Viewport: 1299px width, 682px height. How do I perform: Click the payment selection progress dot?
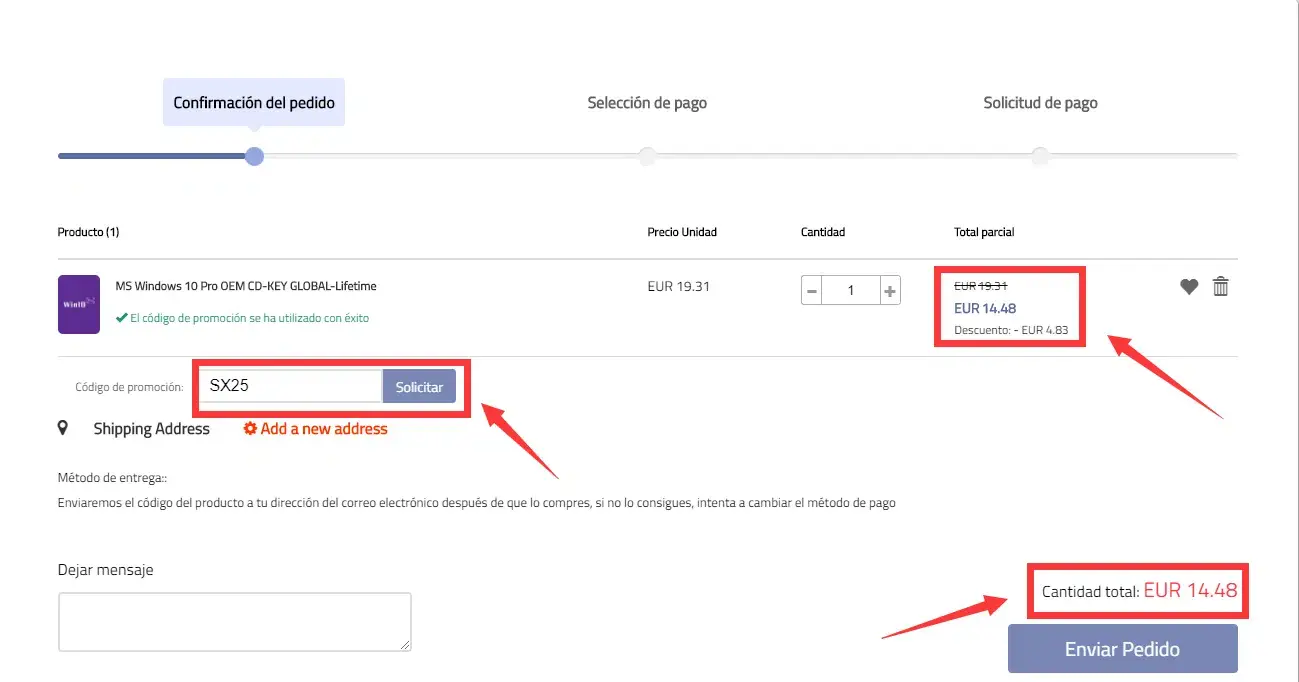point(648,156)
